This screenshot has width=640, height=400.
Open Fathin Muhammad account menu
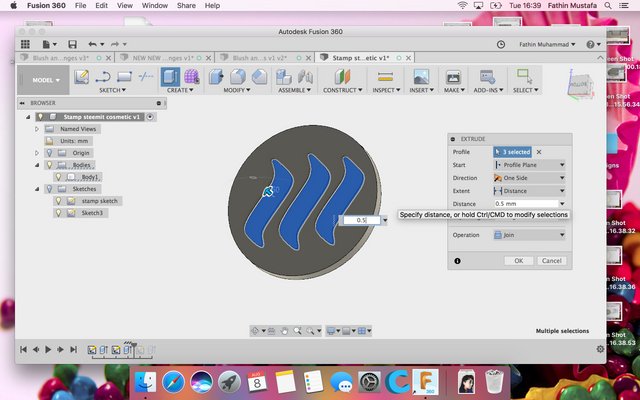coord(547,44)
